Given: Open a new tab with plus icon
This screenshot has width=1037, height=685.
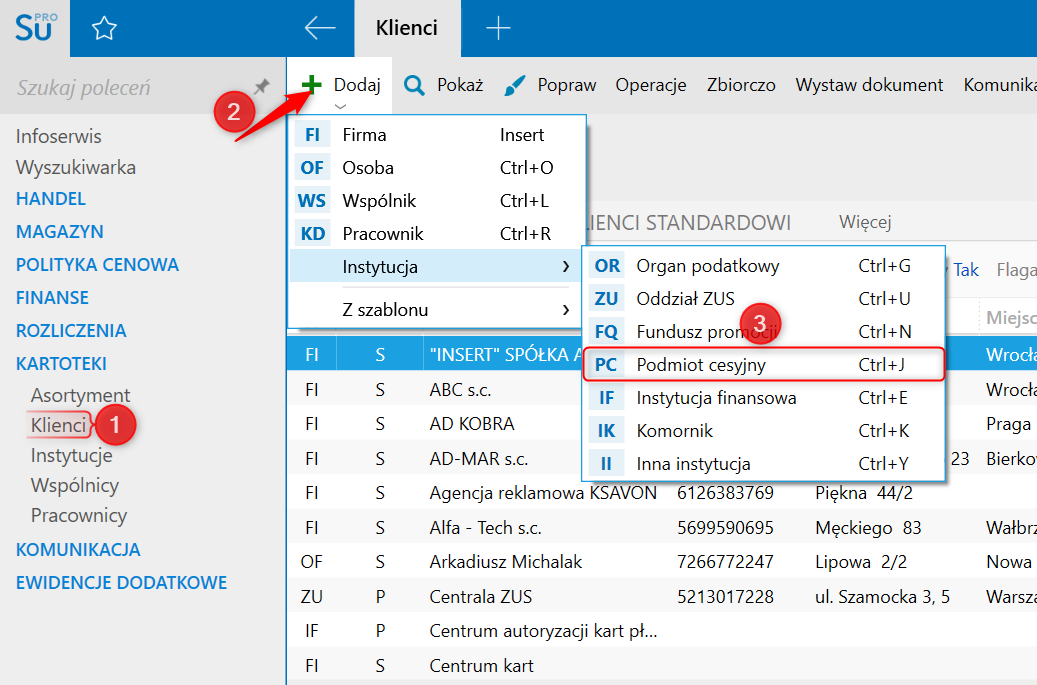Looking at the screenshot, I should click(x=498, y=29).
